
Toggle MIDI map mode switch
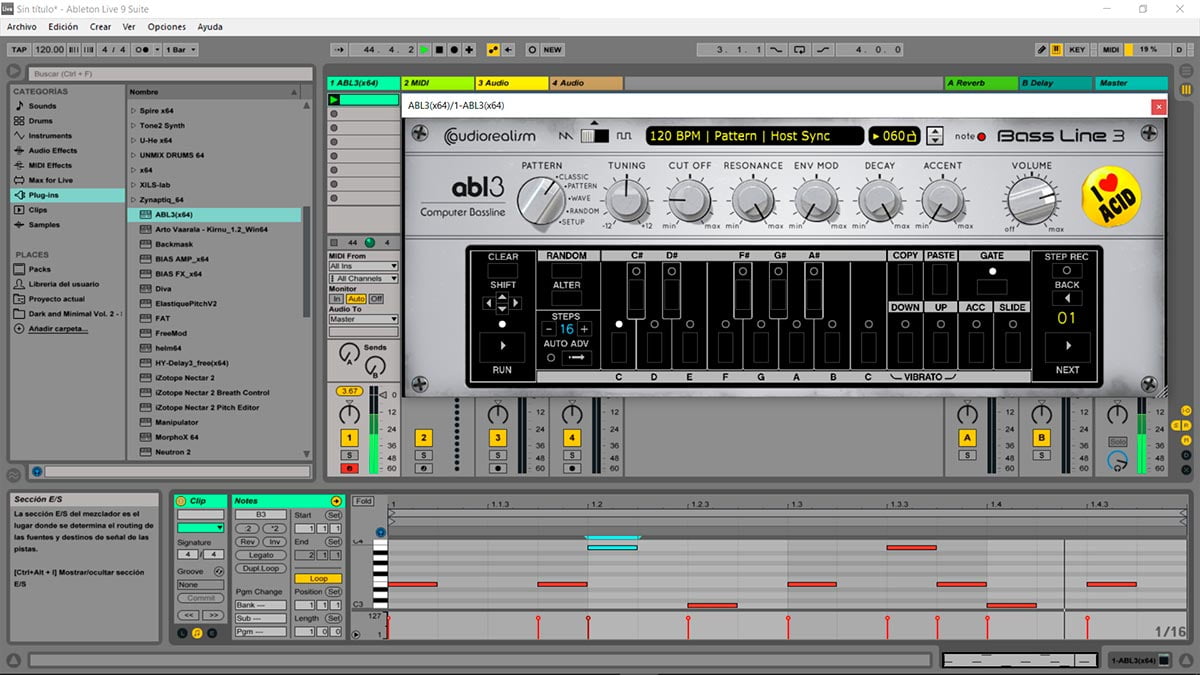(x=1110, y=49)
